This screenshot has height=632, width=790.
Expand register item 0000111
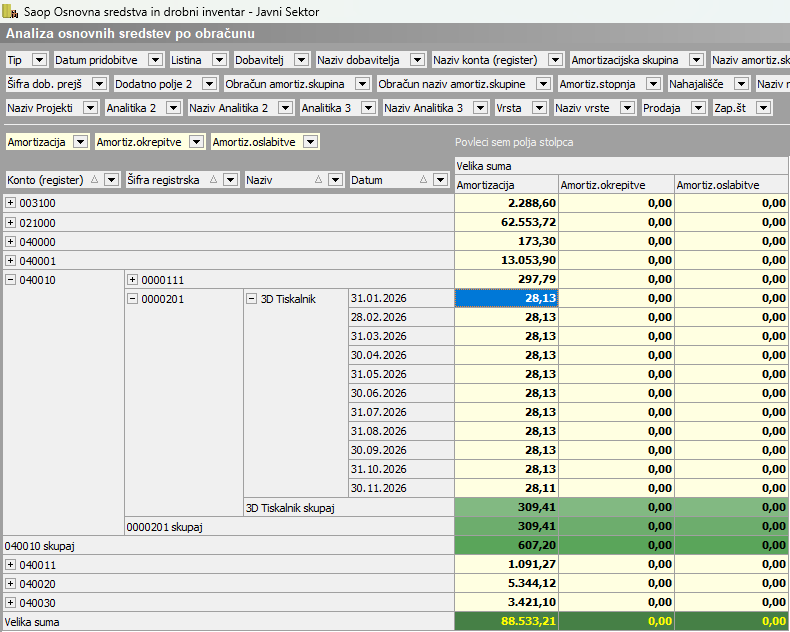pyautogui.click(x=133, y=280)
